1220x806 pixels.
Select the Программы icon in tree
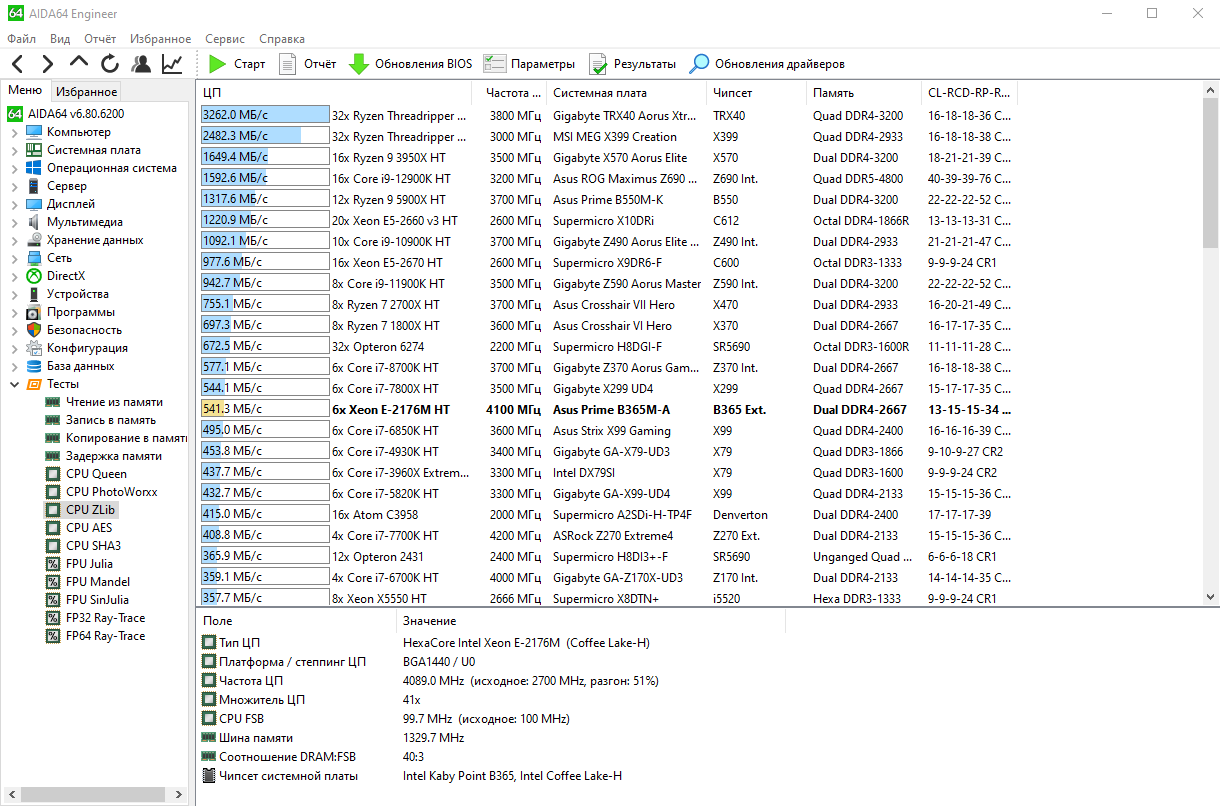coord(34,312)
